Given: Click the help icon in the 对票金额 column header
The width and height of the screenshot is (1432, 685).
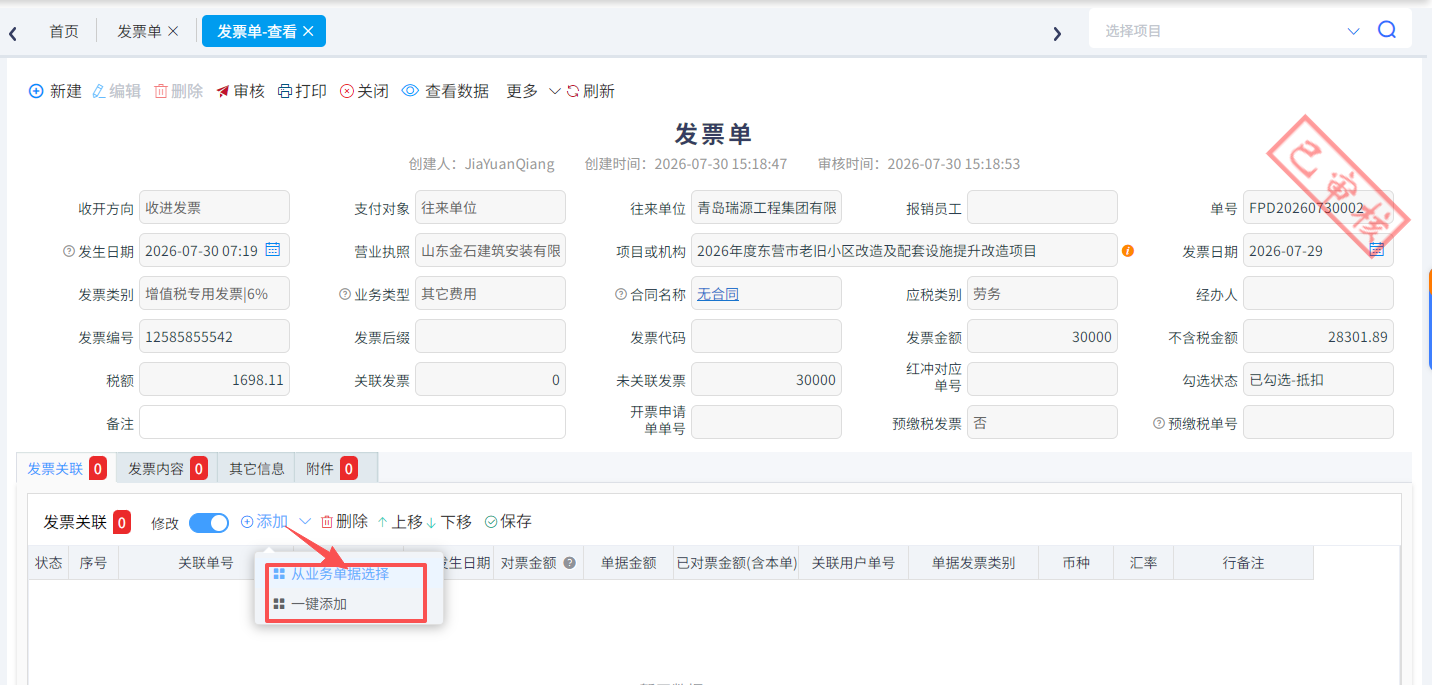Looking at the screenshot, I should pyautogui.click(x=570, y=563).
